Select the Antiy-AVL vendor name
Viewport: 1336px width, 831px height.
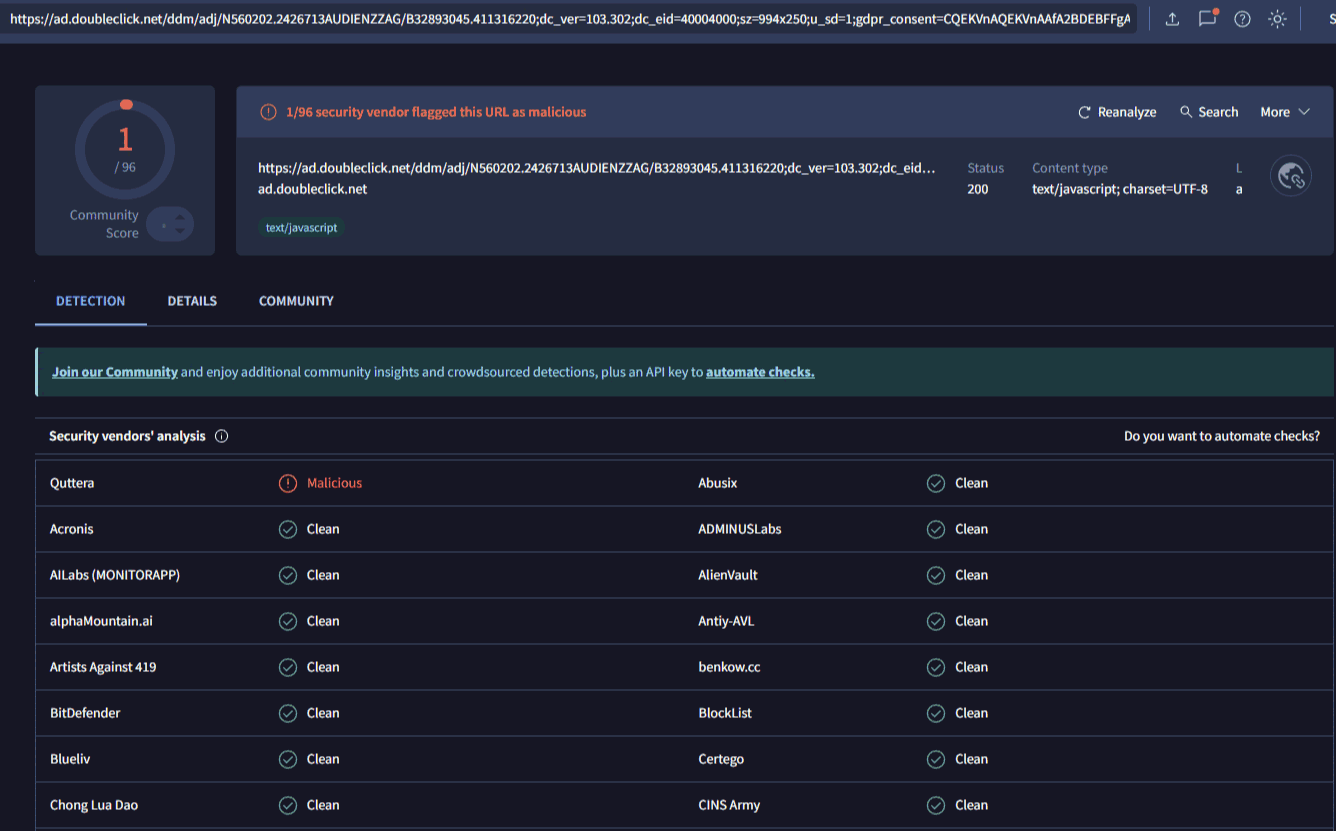coord(726,621)
